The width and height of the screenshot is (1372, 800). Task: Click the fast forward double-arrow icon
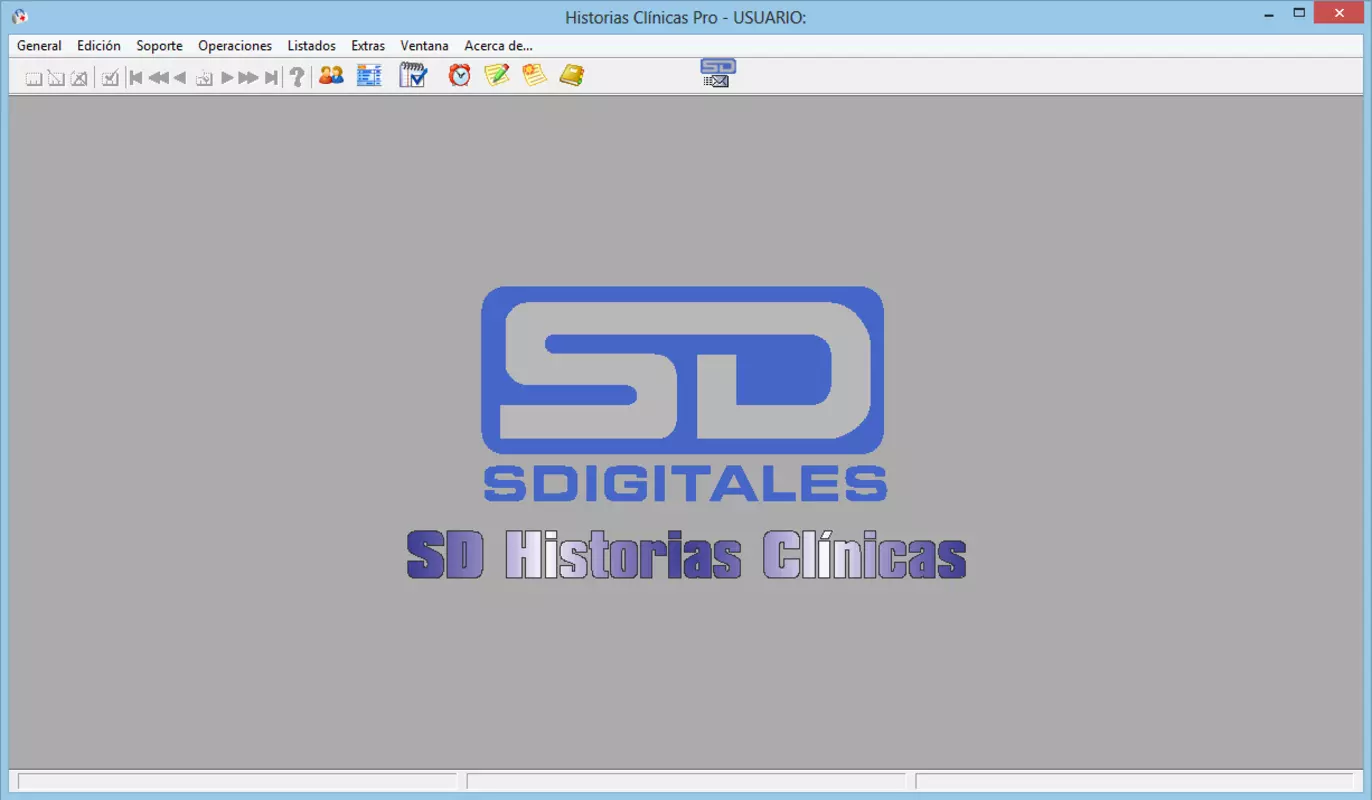pyautogui.click(x=248, y=78)
